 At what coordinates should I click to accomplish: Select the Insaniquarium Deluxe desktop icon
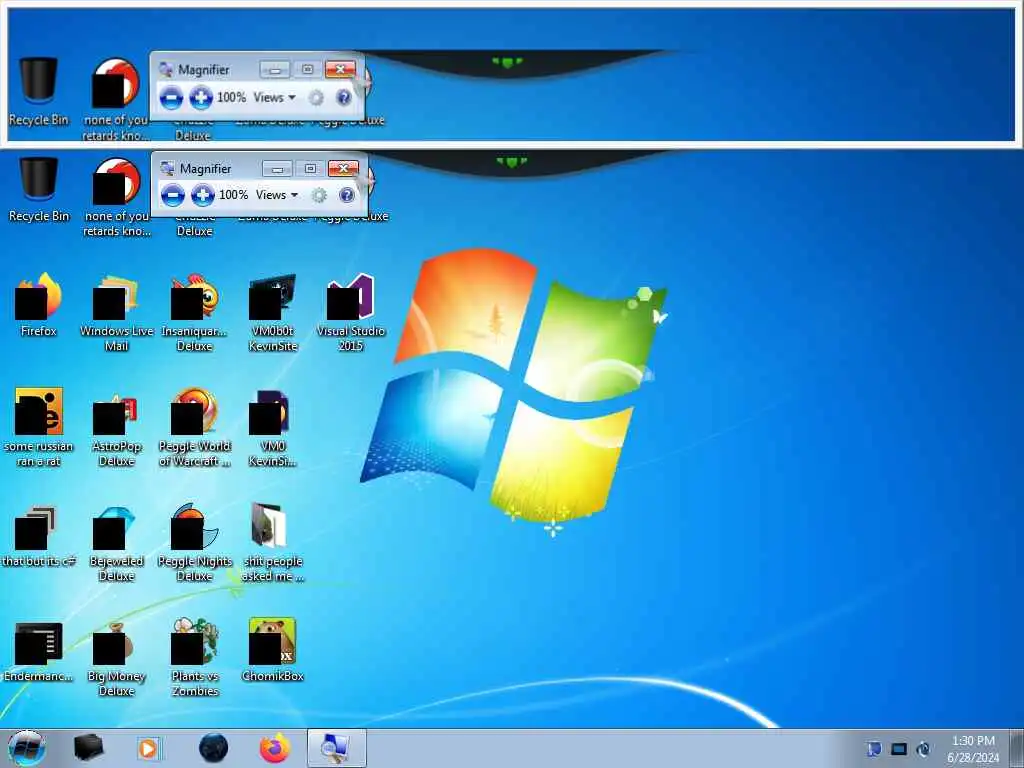click(195, 312)
